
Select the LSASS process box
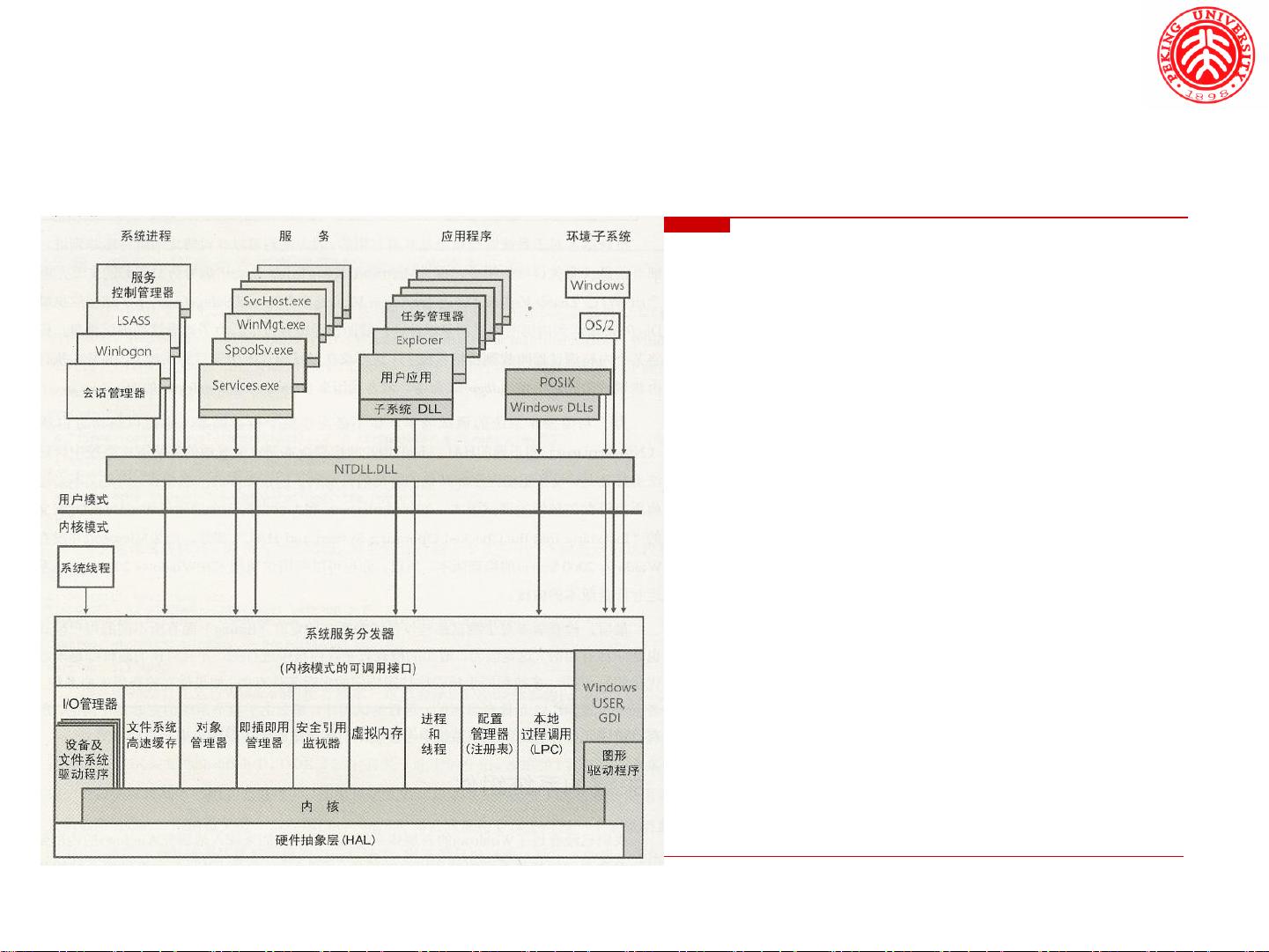pos(134,321)
